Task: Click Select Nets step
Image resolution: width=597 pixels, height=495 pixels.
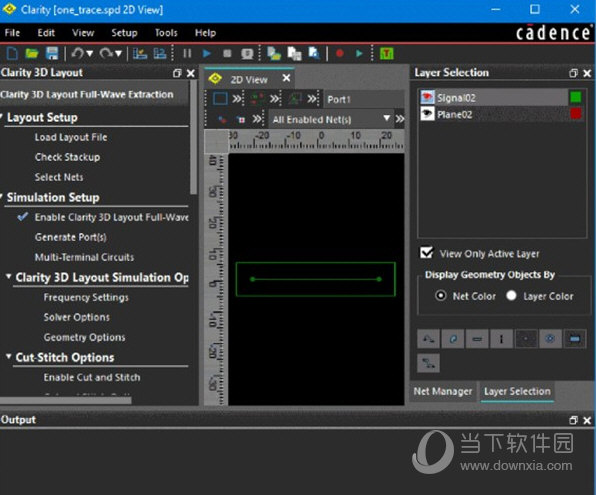Action: (x=59, y=177)
